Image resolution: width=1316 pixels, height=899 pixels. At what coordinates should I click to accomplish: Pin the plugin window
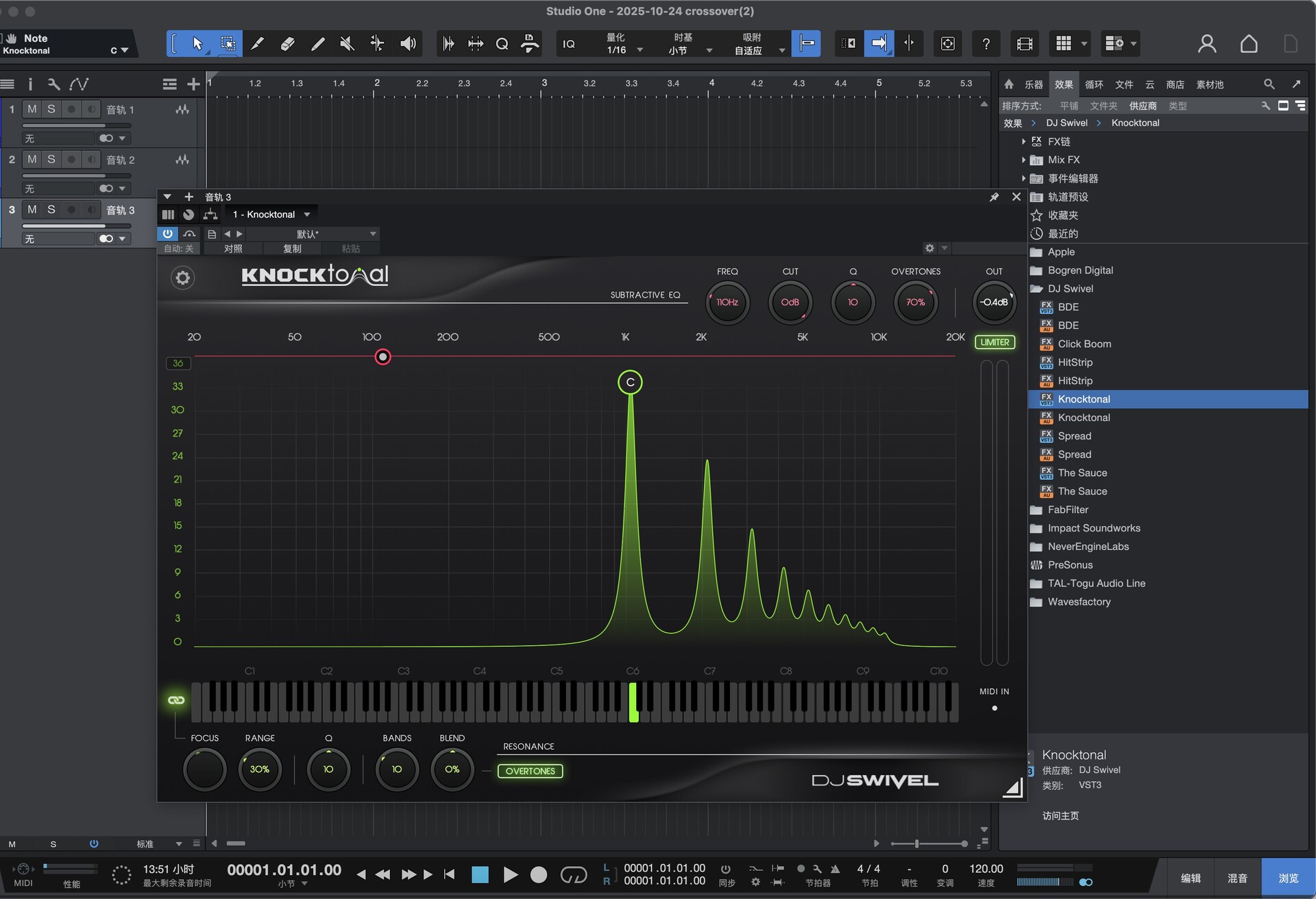(994, 197)
